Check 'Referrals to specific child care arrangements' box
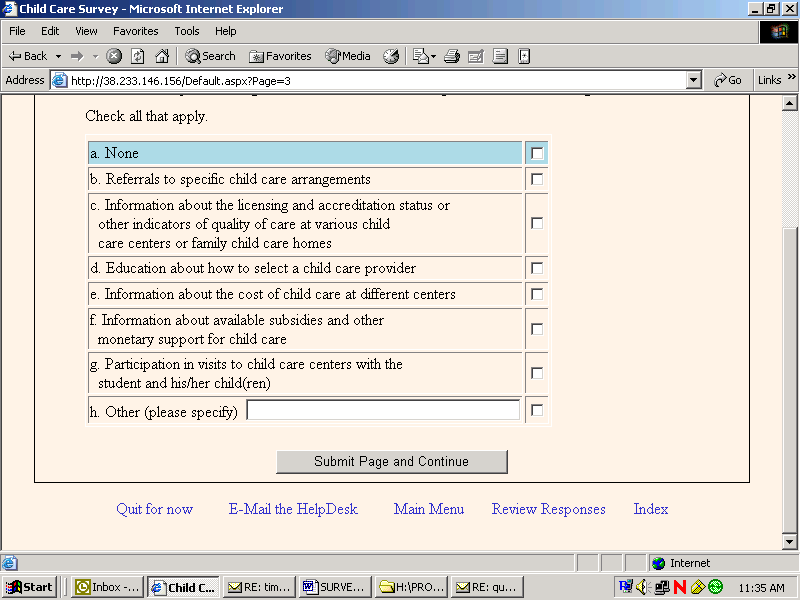This screenshot has width=800, height=600. point(537,179)
